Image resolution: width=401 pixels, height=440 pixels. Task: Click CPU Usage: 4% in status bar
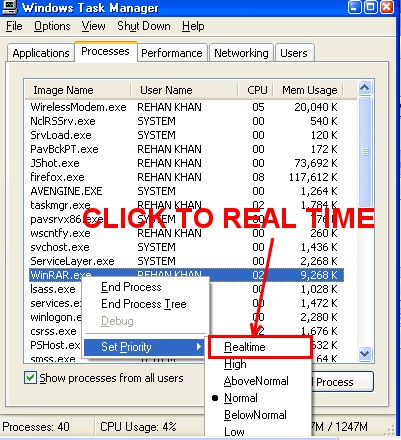[x=138, y=427]
